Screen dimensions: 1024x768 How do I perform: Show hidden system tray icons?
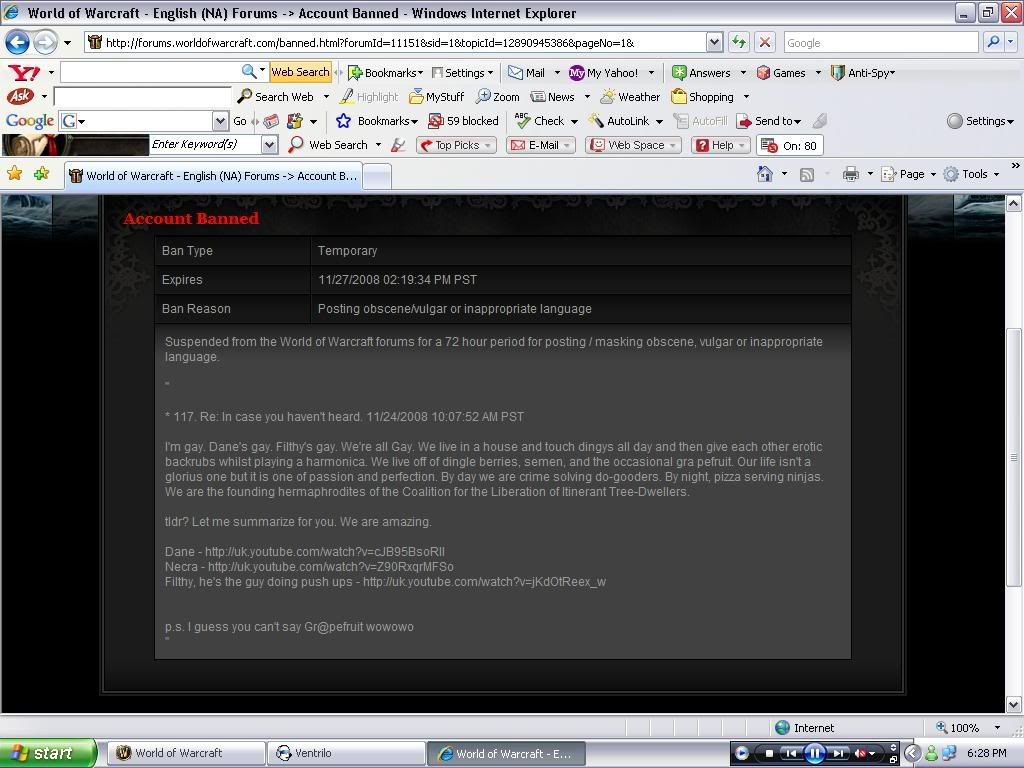tap(912, 754)
